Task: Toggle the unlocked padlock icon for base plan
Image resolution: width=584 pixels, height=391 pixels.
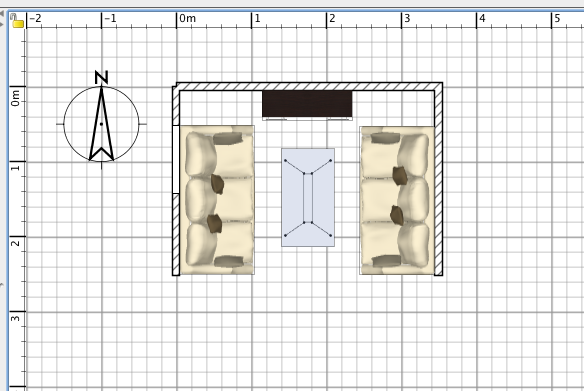Action: 17,21
